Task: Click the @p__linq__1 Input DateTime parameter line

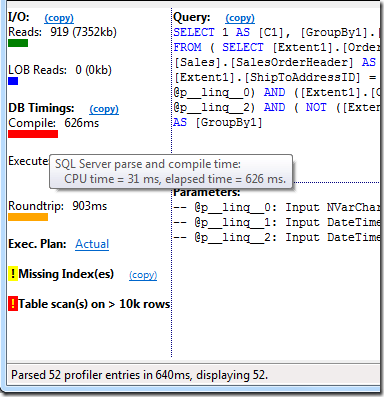Action: point(276,222)
